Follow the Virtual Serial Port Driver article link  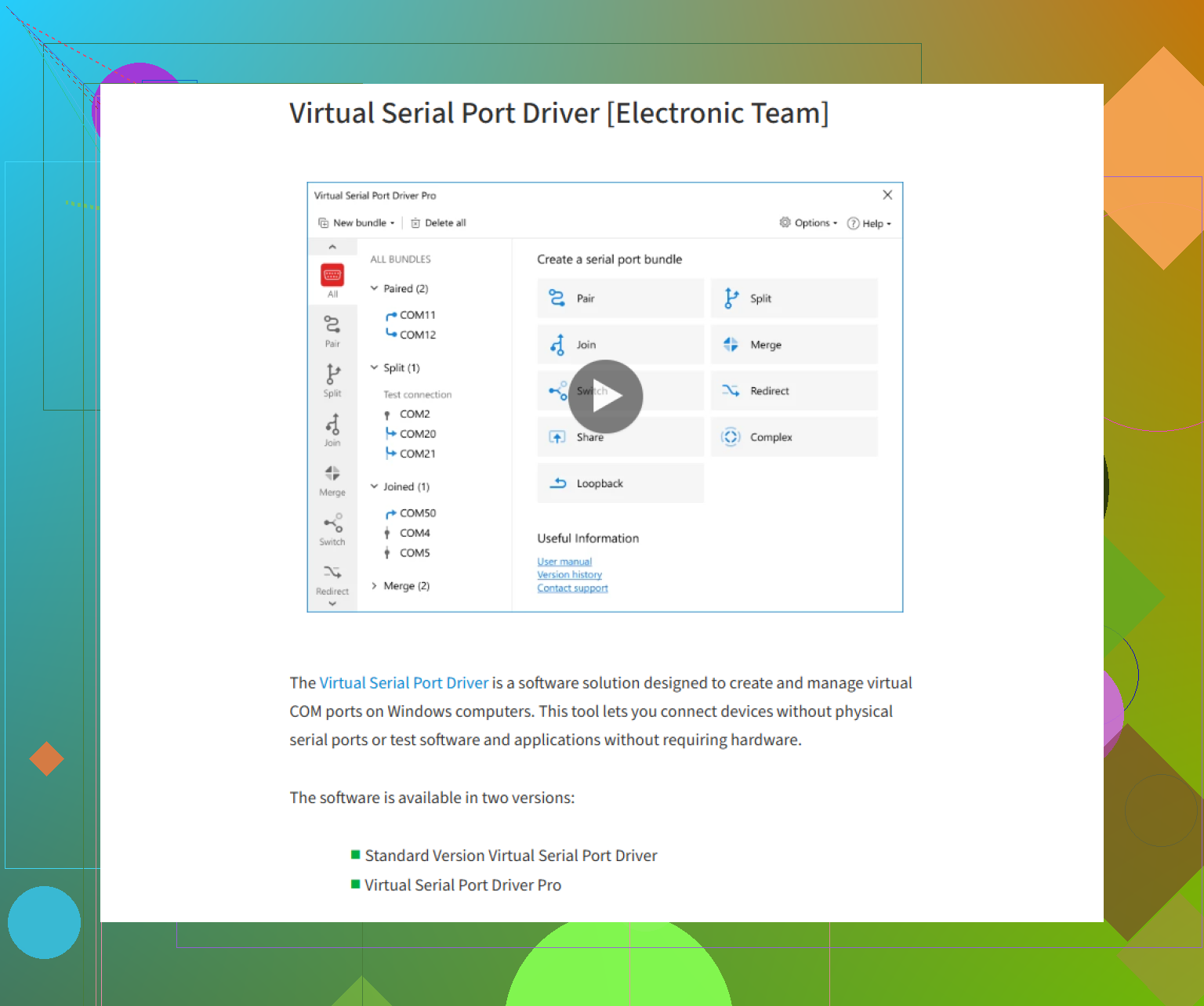pos(404,683)
